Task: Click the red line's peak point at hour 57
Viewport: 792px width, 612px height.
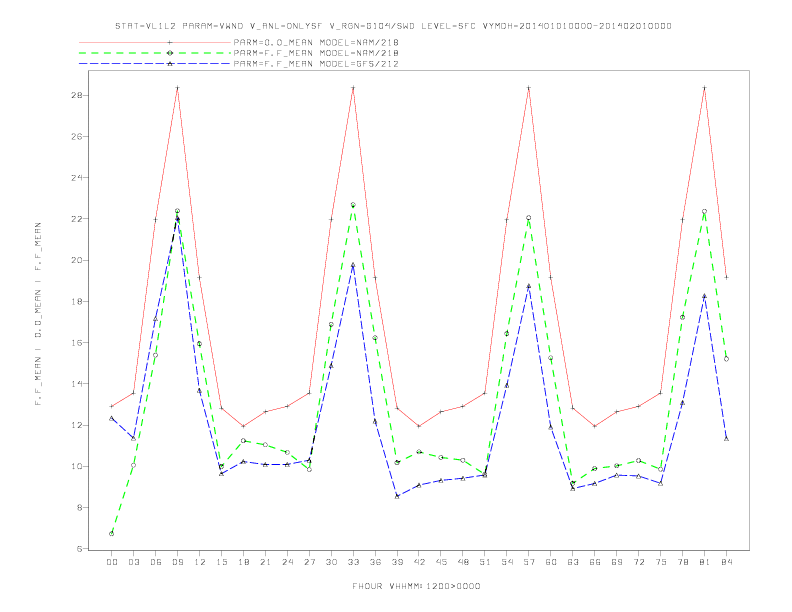Action: tap(529, 88)
